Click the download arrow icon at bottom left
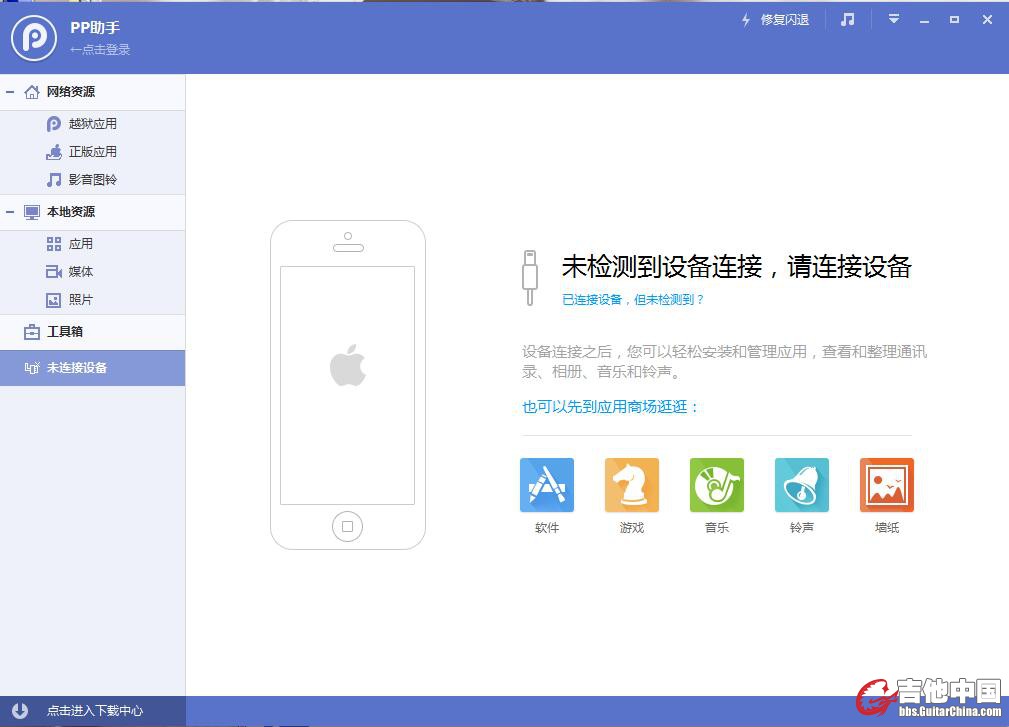 tap(19, 711)
